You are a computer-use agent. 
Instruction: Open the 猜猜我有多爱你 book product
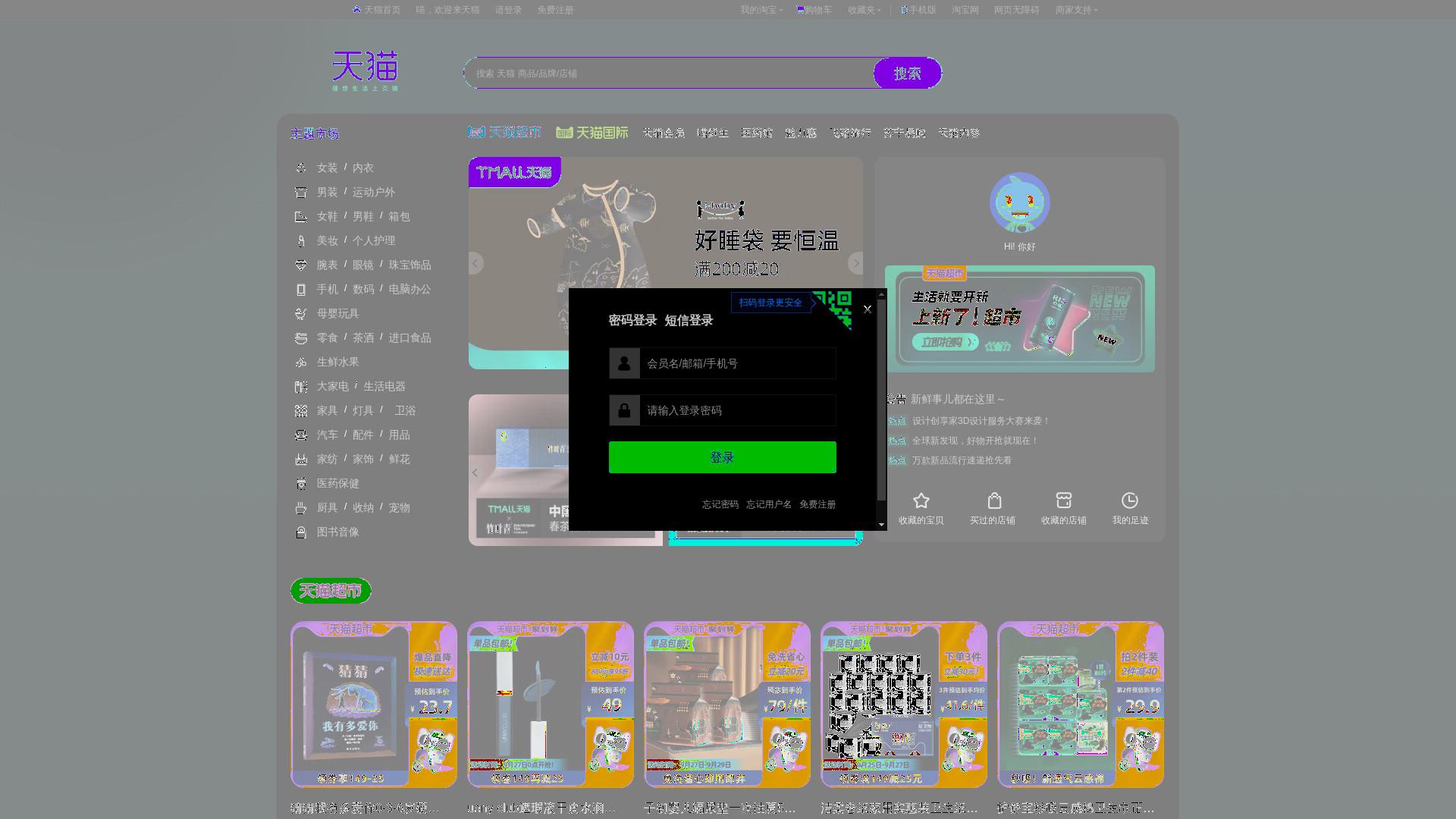coord(374,704)
